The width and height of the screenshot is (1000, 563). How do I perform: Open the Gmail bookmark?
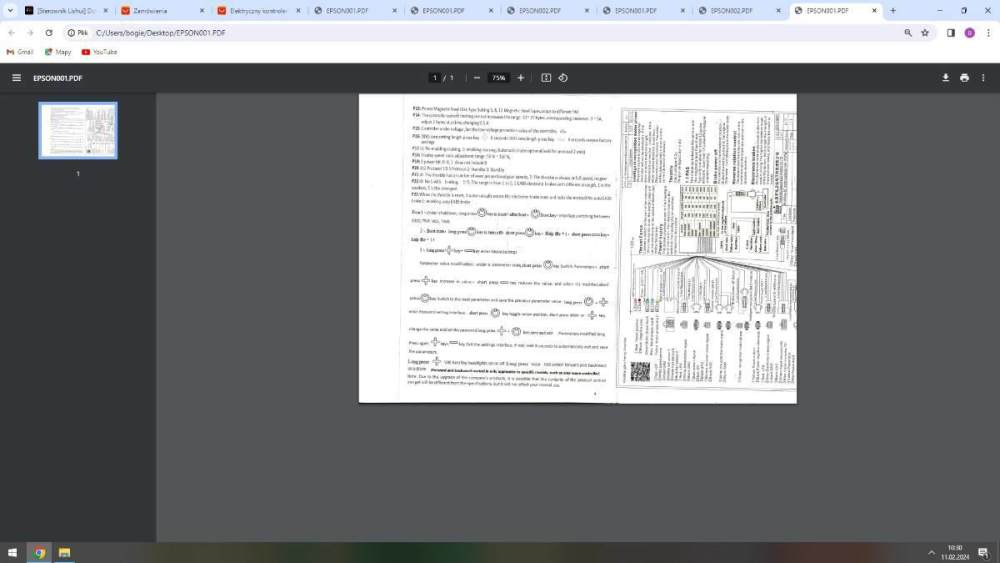[20, 52]
